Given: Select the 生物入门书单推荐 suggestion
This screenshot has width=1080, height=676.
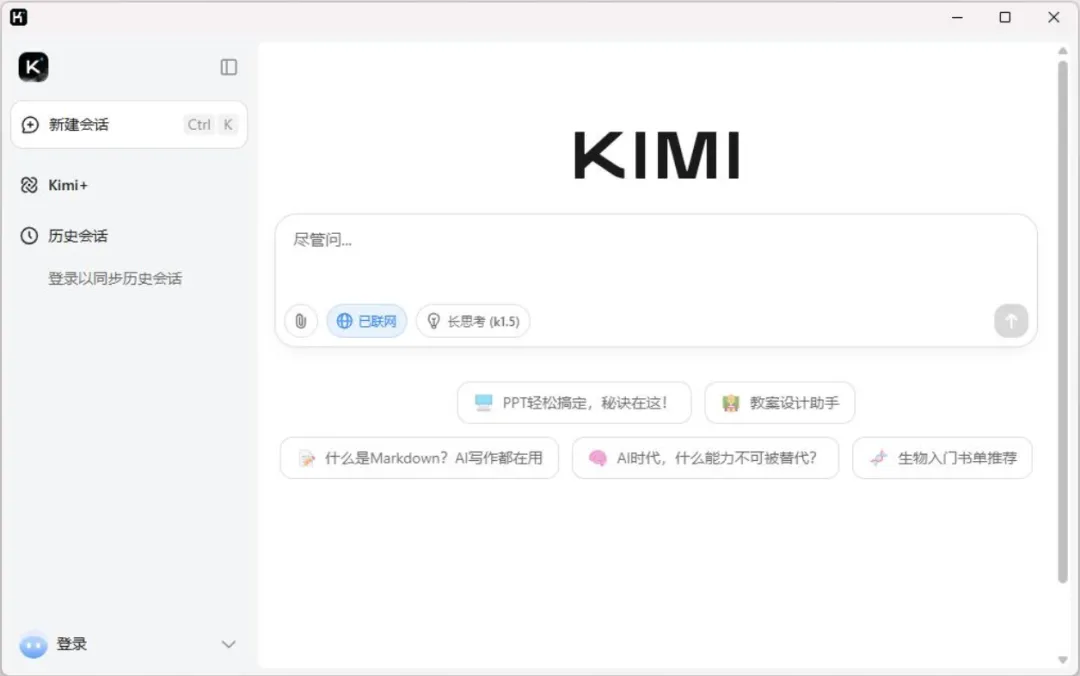Looking at the screenshot, I should click(942, 458).
